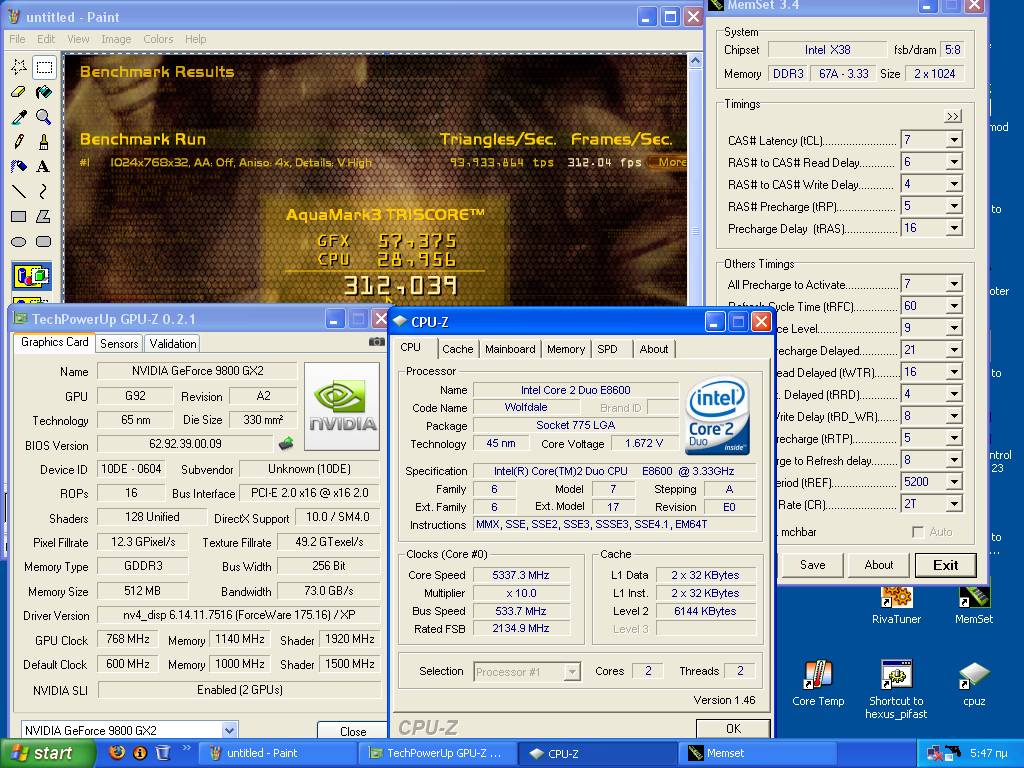Open the Cache tab in CPU-Z
This screenshot has width=1024, height=768.
click(x=457, y=349)
